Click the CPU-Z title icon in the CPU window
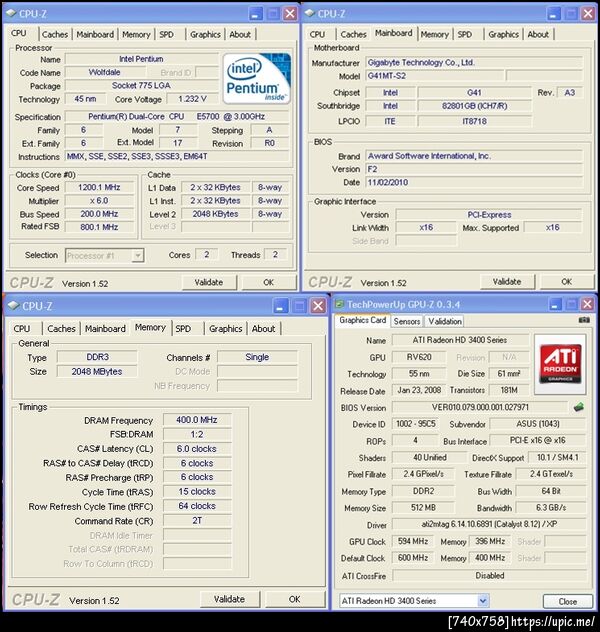Screen dimensions: 600x632 coord(11,13)
